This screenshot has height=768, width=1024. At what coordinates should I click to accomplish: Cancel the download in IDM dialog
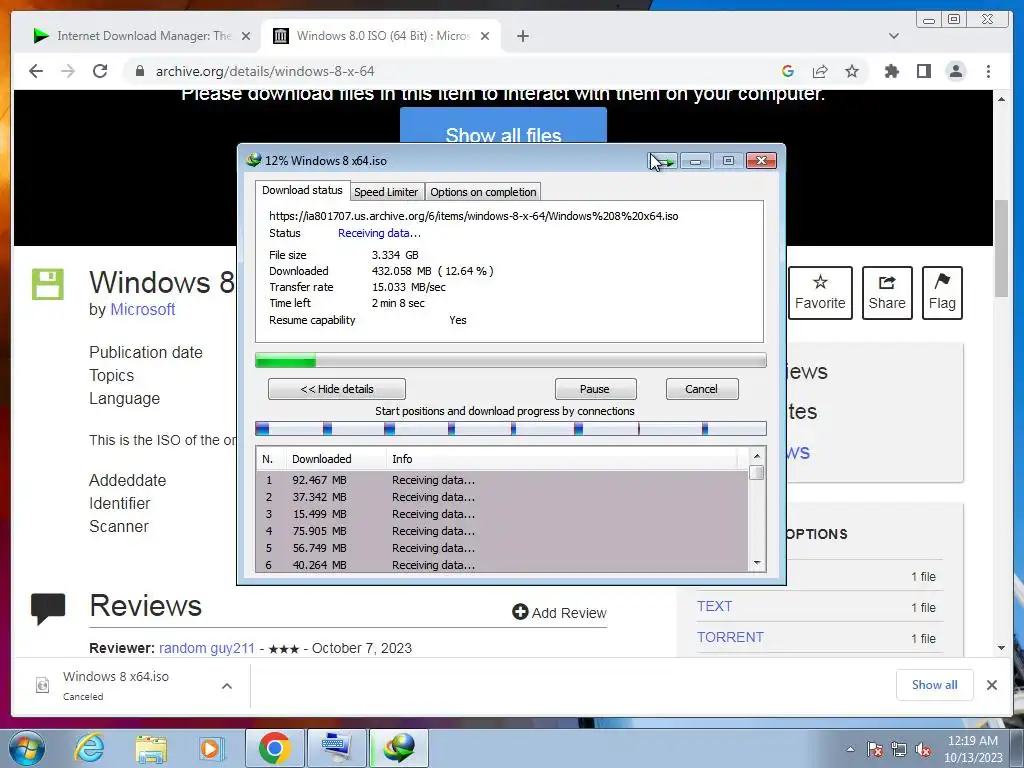tap(701, 389)
